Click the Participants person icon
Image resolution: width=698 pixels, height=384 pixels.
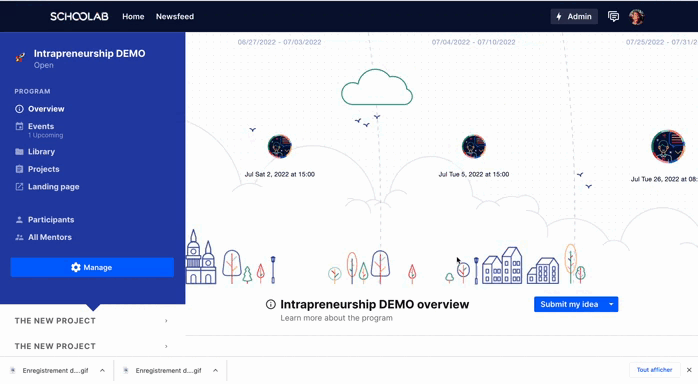(x=19, y=220)
